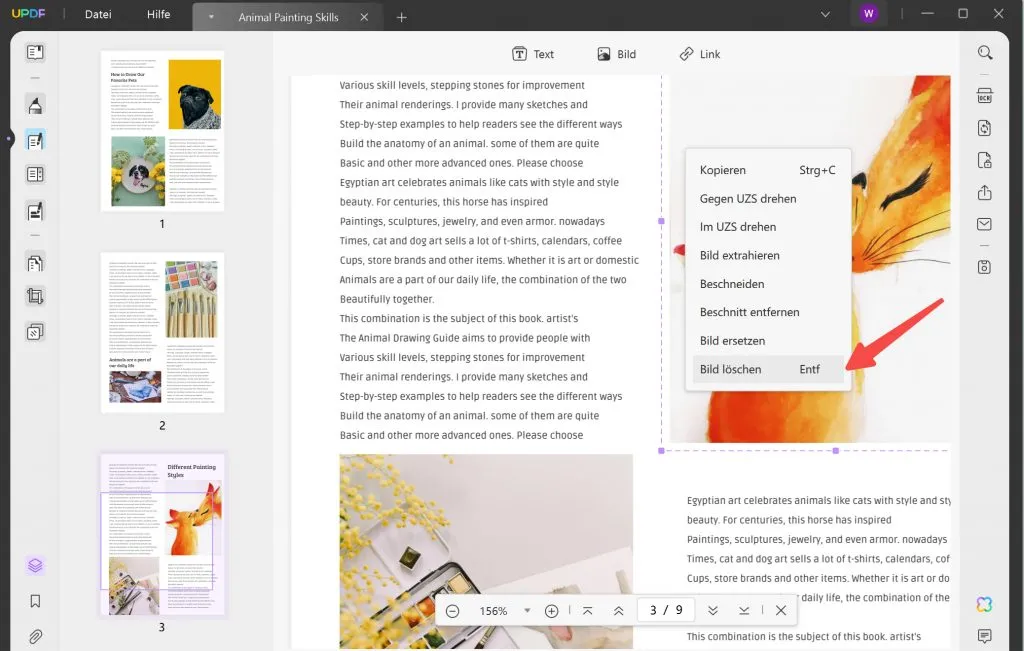This screenshot has width=1024, height=651.
Task: Run the OCR recognition tool
Action: (985, 96)
